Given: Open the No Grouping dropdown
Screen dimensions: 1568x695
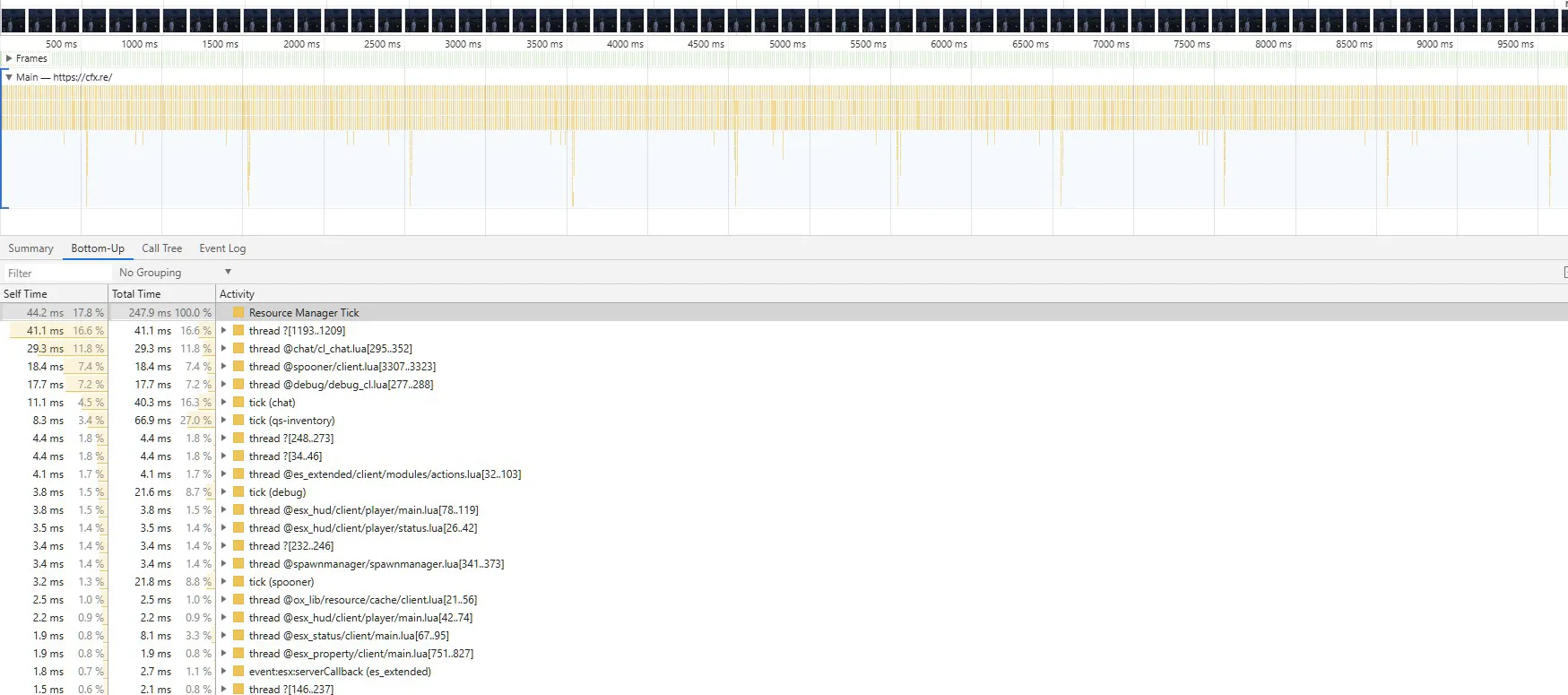Looking at the screenshot, I should [175, 273].
